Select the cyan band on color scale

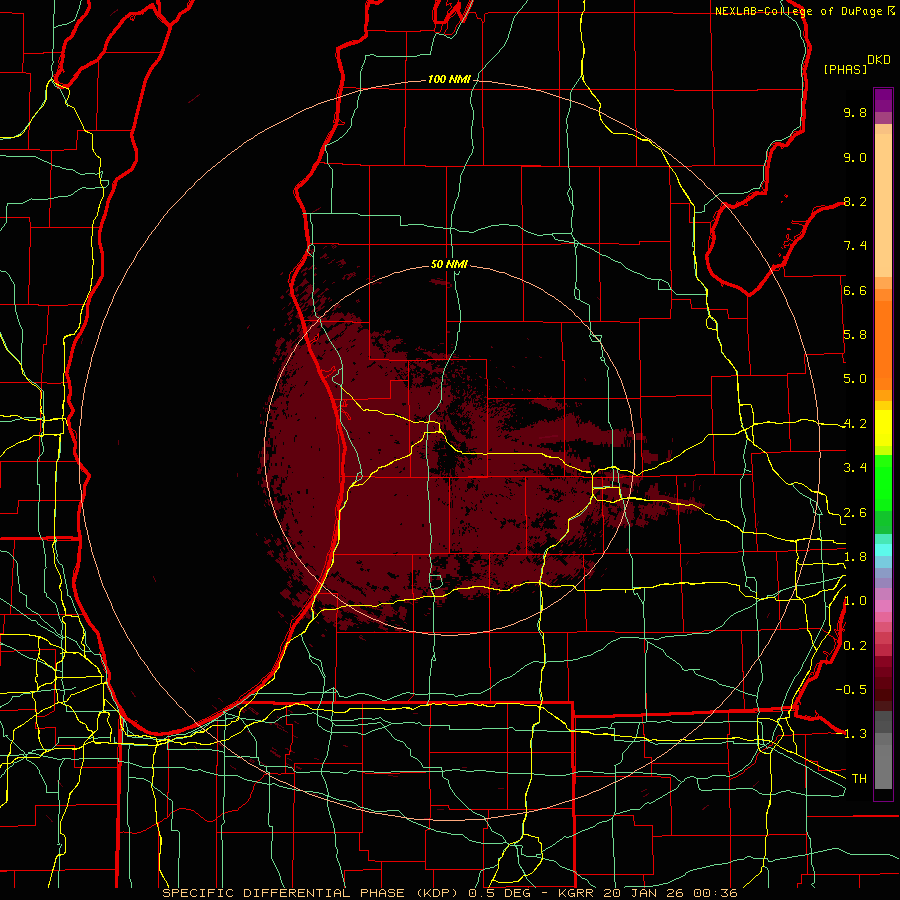[x=883, y=550]
